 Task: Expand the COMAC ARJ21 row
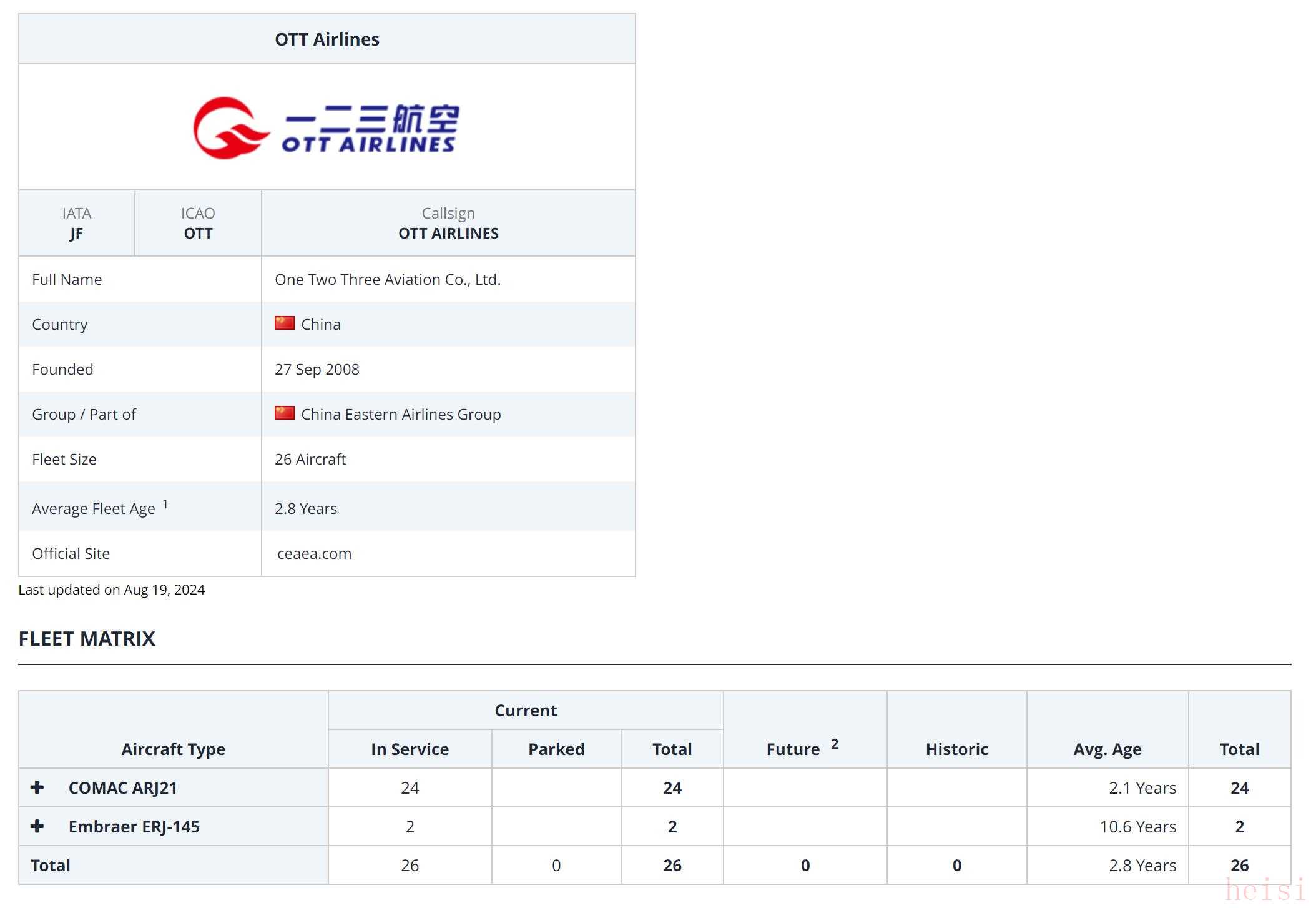[37, 787]
